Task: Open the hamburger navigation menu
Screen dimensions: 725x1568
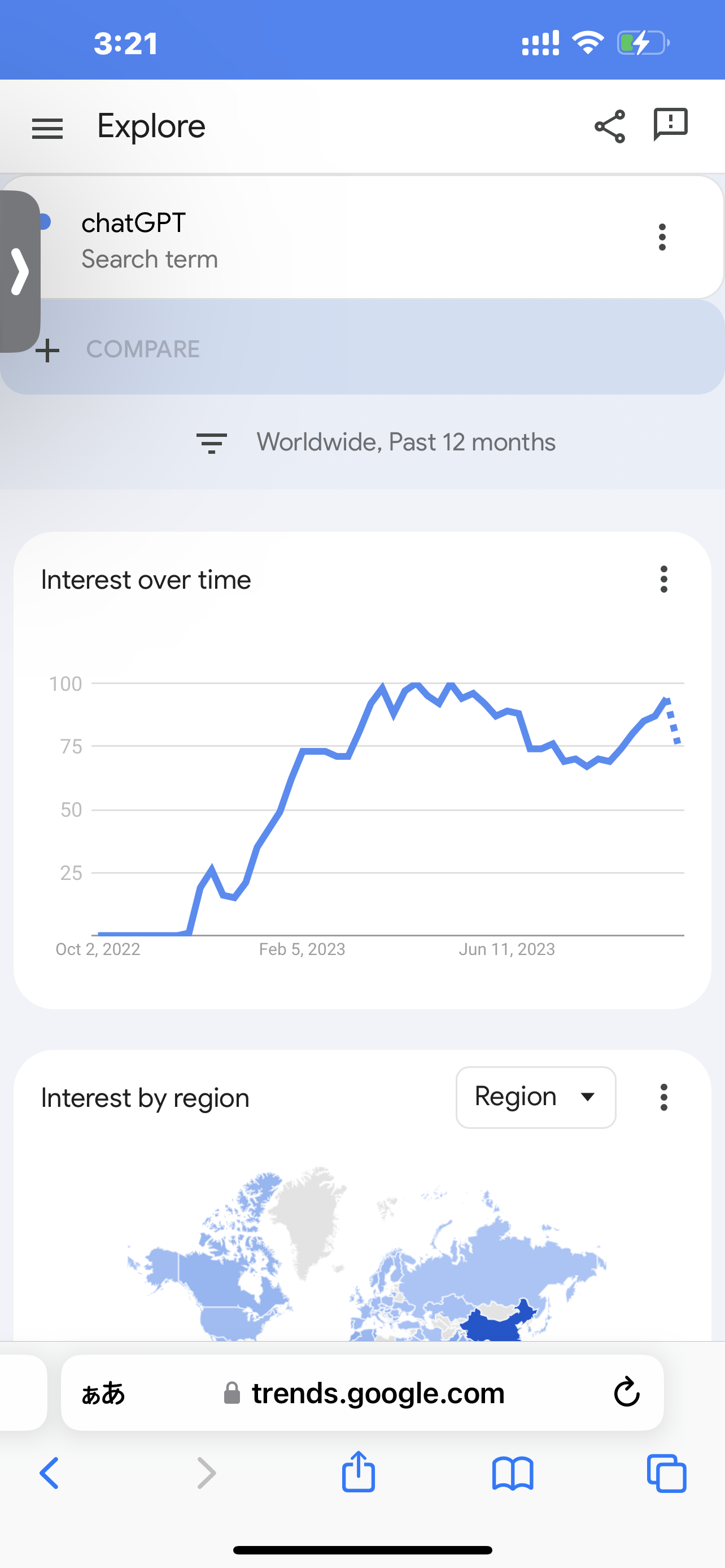Action: (x=47, y=129)
